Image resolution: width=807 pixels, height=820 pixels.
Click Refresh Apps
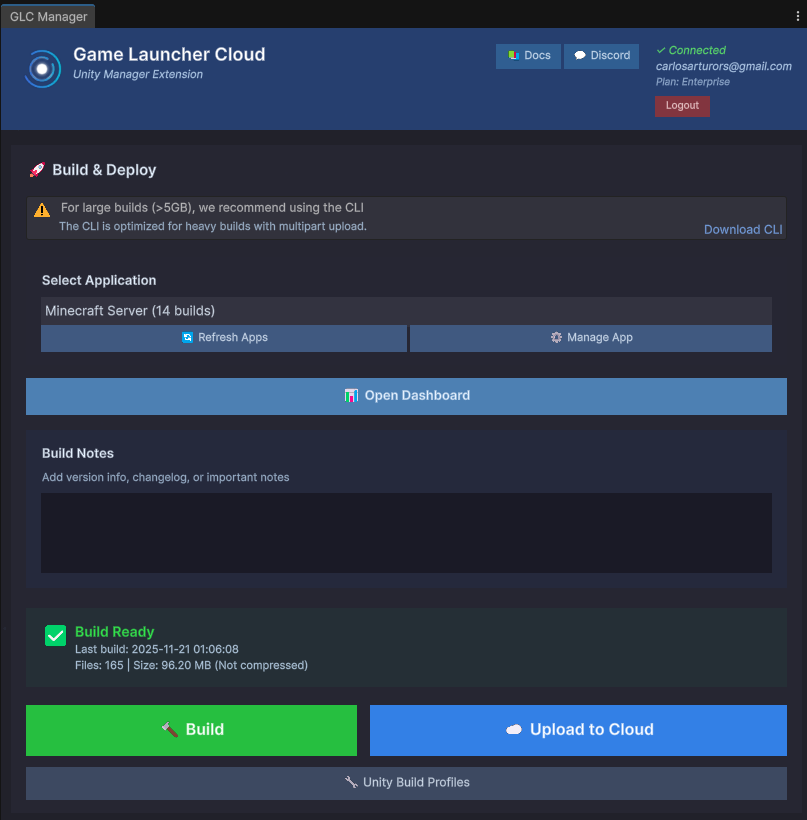click(224, 338)
